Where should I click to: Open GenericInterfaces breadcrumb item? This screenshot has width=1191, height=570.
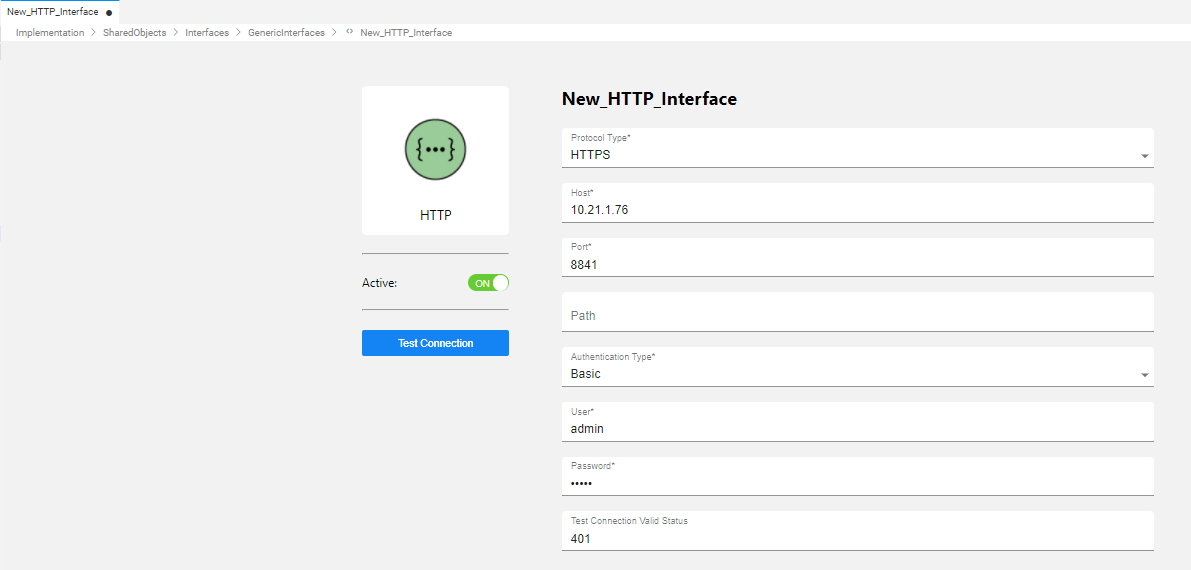pos(286,33)
